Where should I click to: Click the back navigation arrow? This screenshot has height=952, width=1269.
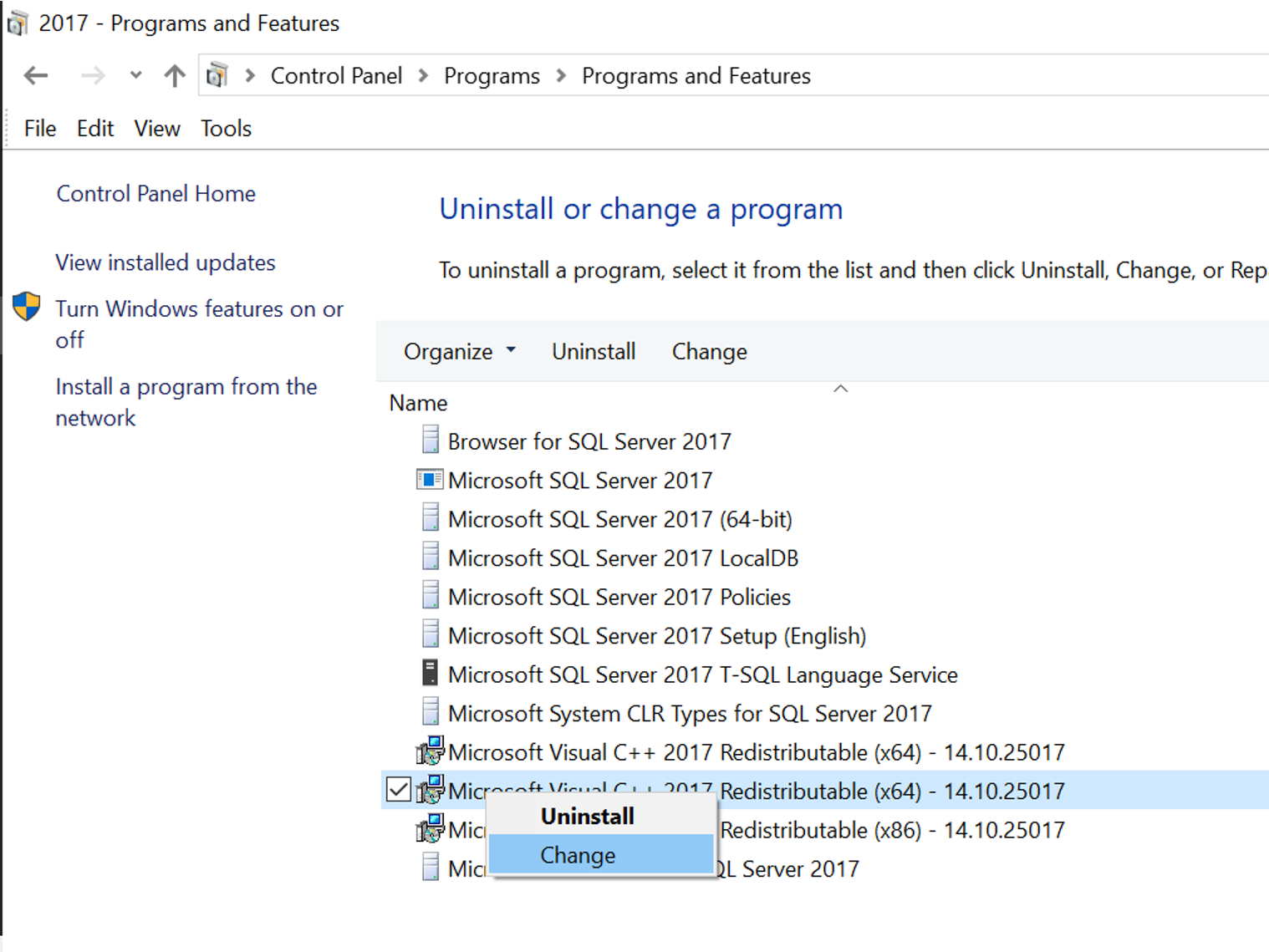point(35,75)
